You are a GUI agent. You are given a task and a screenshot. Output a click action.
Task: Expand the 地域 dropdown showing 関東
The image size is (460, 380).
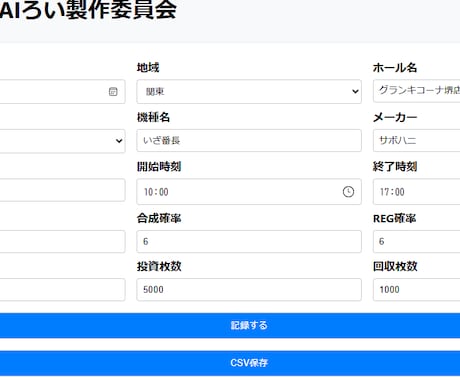tap(249, 92)
